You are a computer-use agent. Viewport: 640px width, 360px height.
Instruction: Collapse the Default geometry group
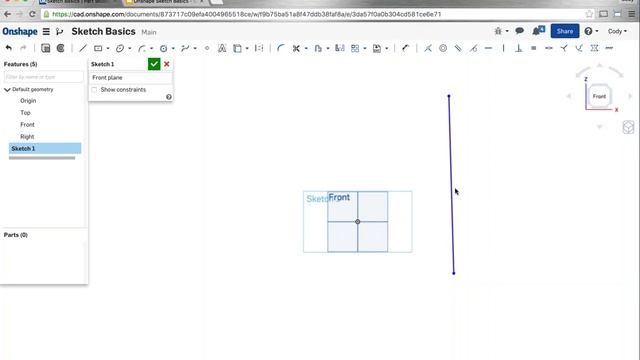(7, 89)
